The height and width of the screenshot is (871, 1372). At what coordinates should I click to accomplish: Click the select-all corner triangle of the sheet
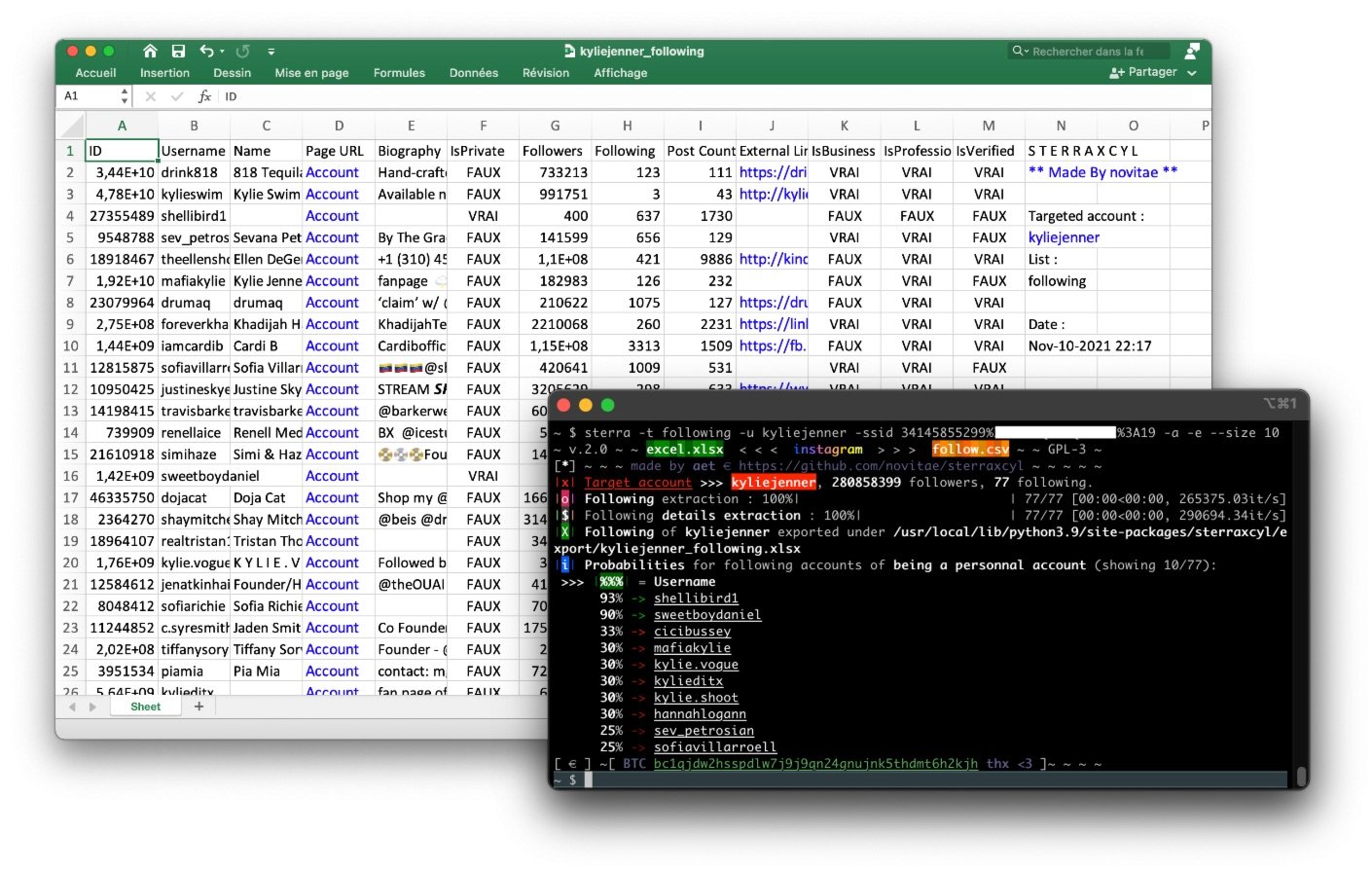[71, 126]
